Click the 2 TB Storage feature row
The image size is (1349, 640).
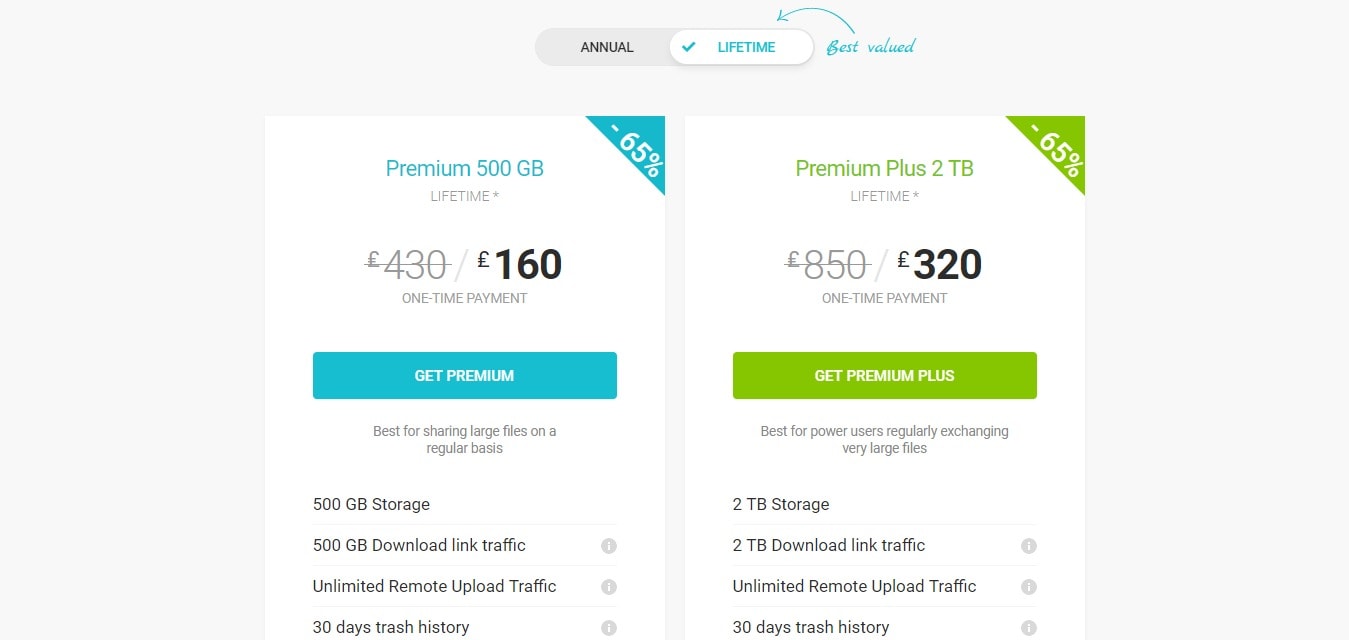click(x=885, y=504)
